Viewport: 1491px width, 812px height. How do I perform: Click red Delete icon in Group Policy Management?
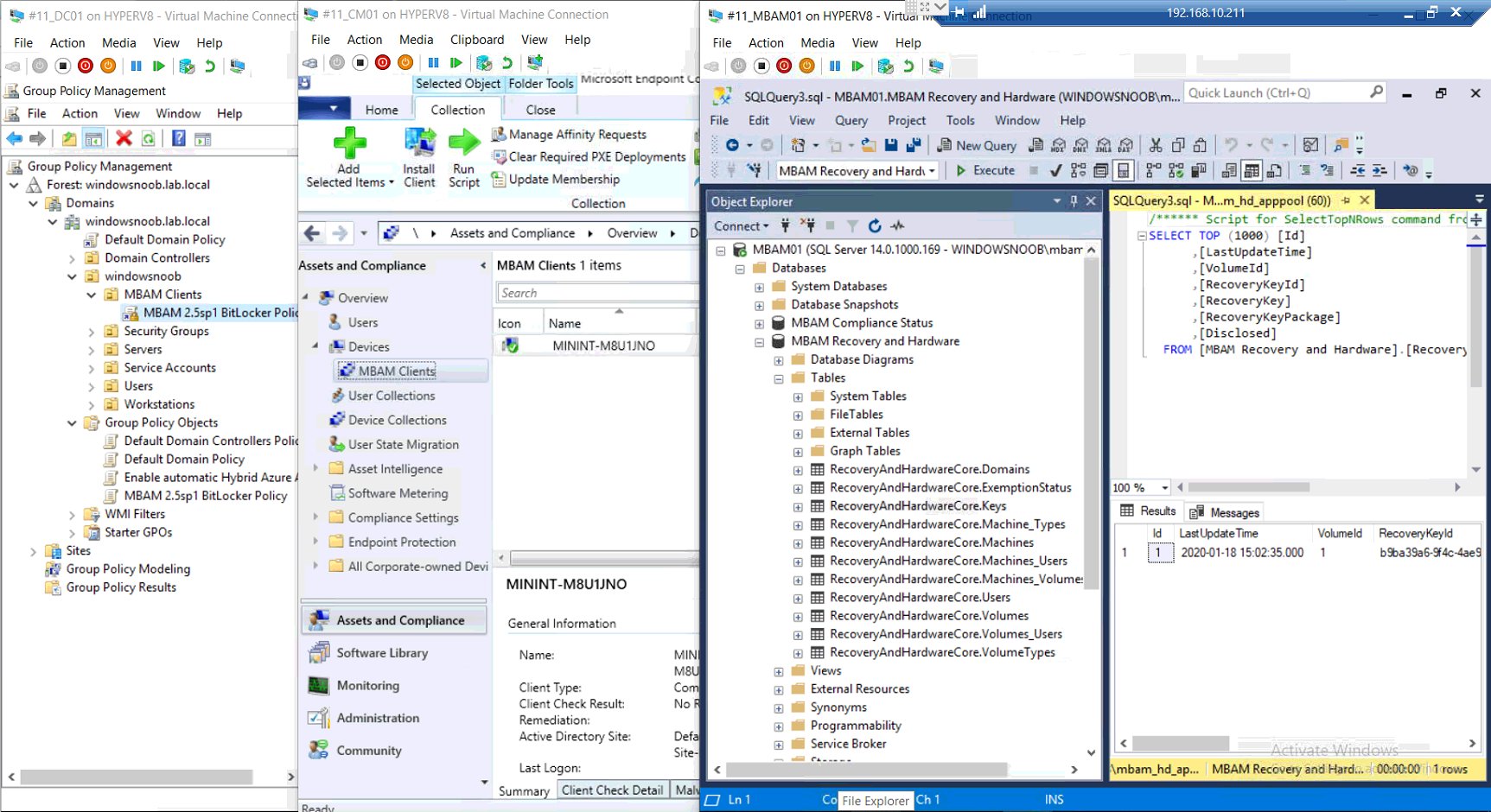click(124, 138)
